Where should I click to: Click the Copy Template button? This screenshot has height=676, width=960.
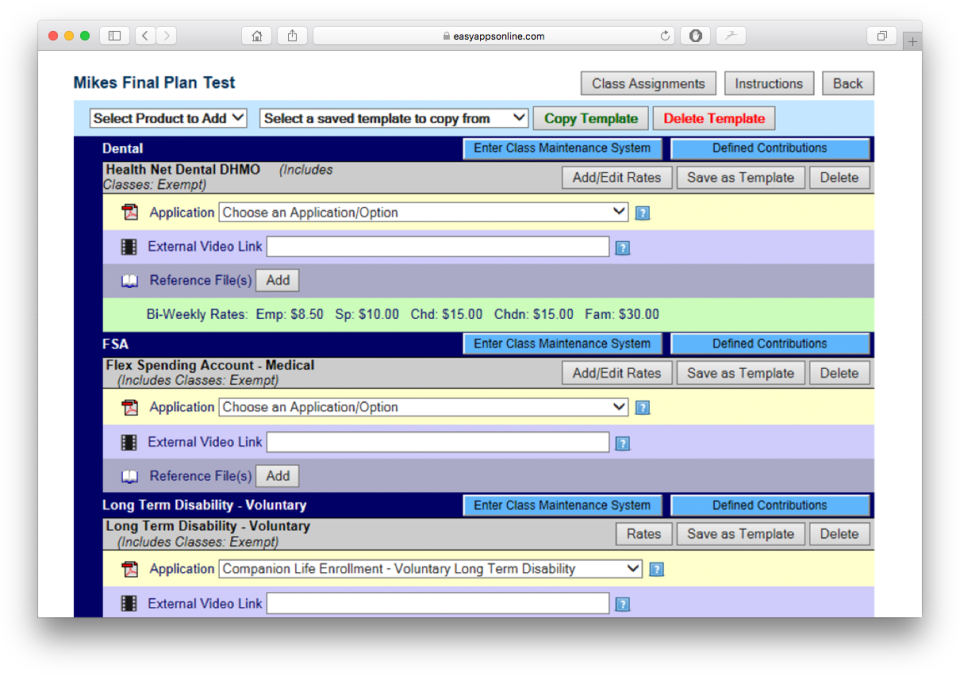coord(590,117)
